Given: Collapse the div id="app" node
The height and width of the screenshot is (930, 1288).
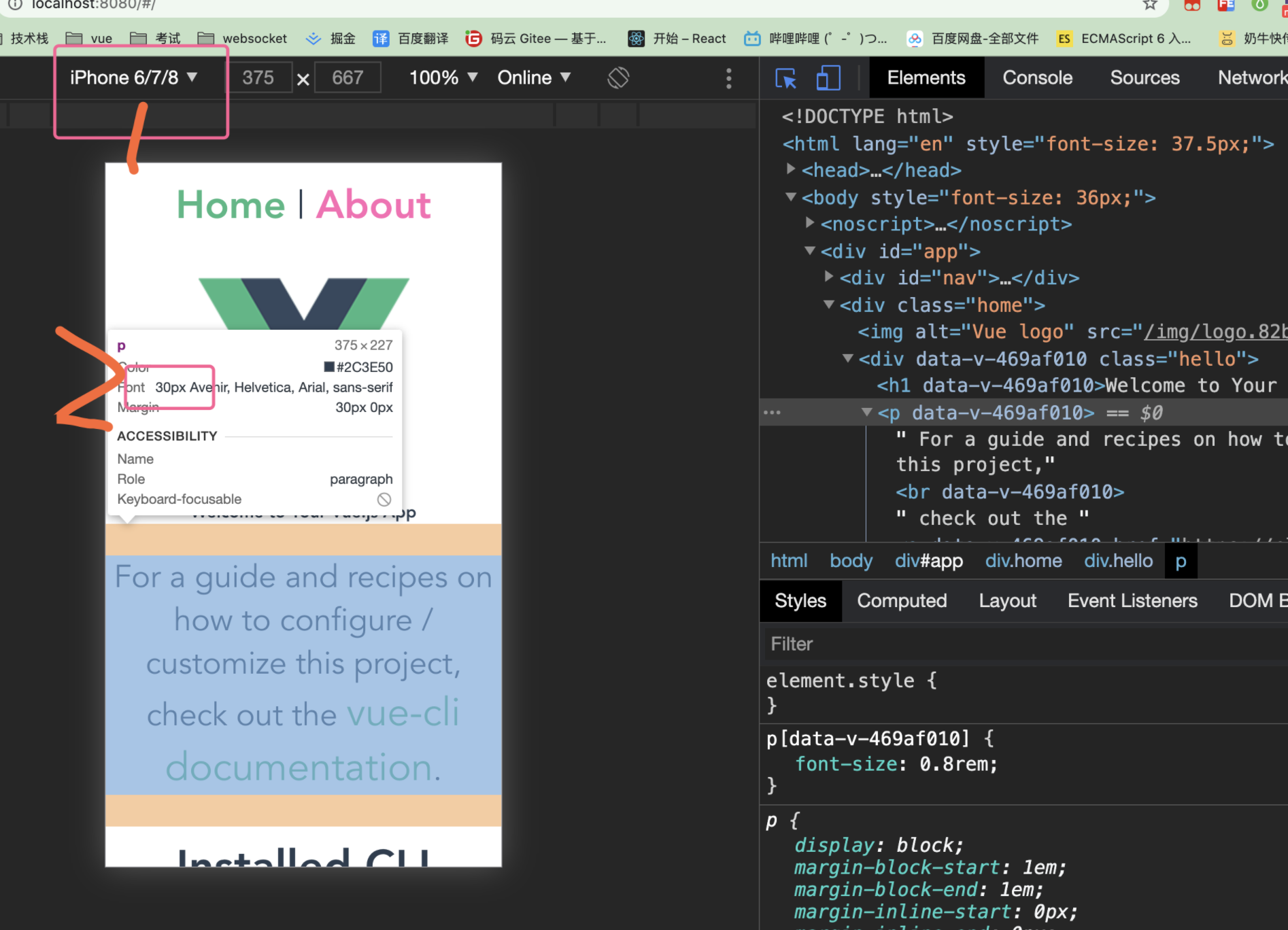Looking at the screenshot, I should pyautogui.click(x=810, y=251).
